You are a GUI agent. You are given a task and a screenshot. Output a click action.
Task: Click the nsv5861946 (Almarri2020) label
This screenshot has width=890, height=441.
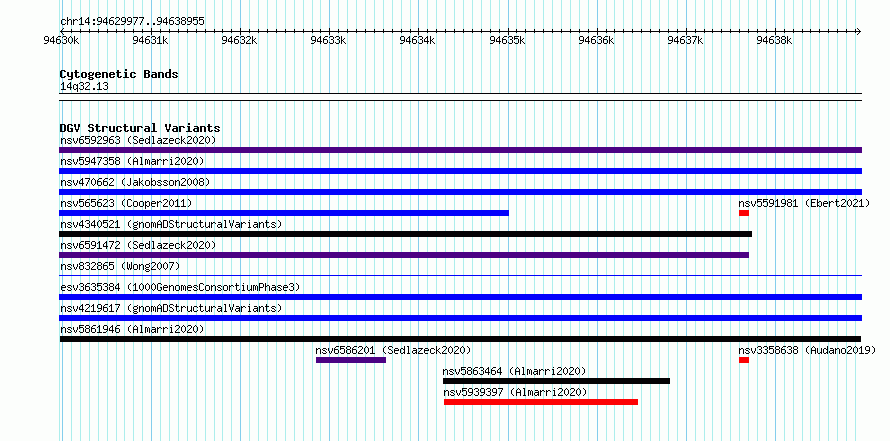coord(132,329)
